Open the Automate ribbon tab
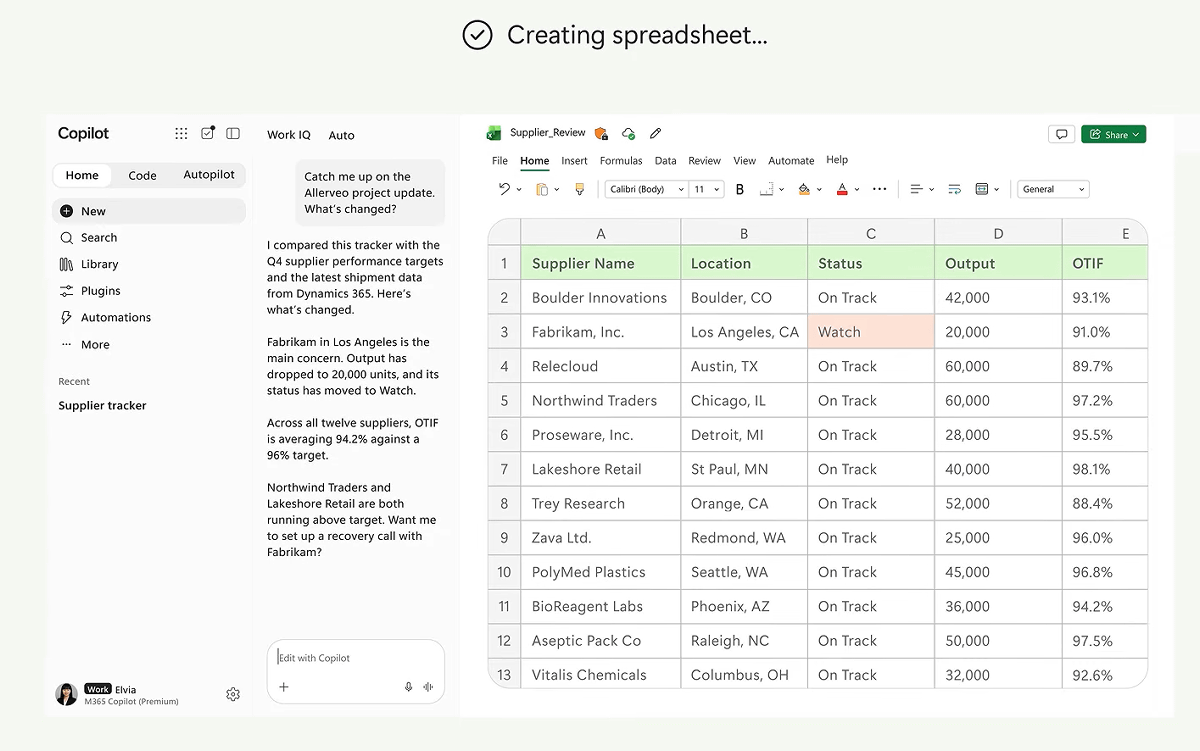 pyautogui.click(x=791, y=160)
